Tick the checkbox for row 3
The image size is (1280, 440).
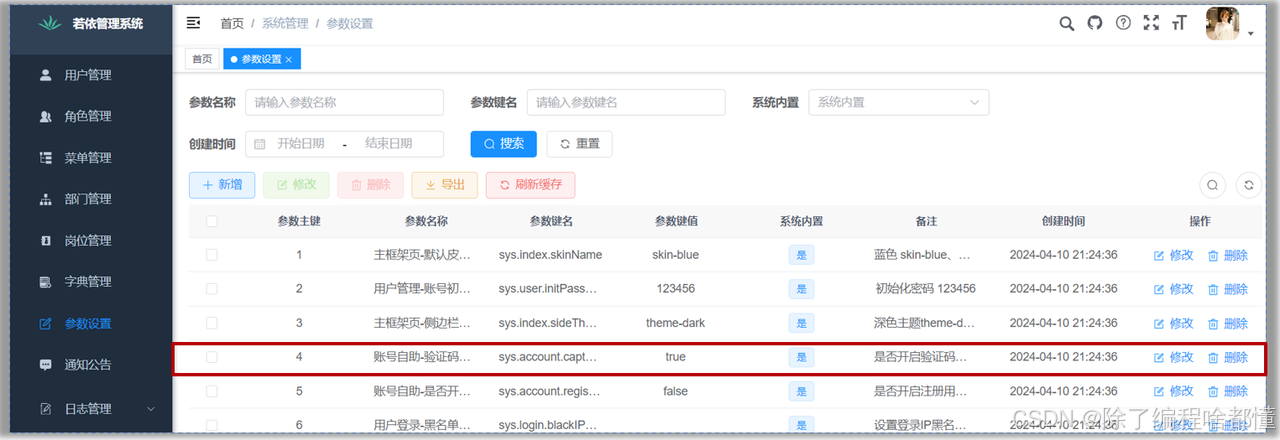pos(211,323)
